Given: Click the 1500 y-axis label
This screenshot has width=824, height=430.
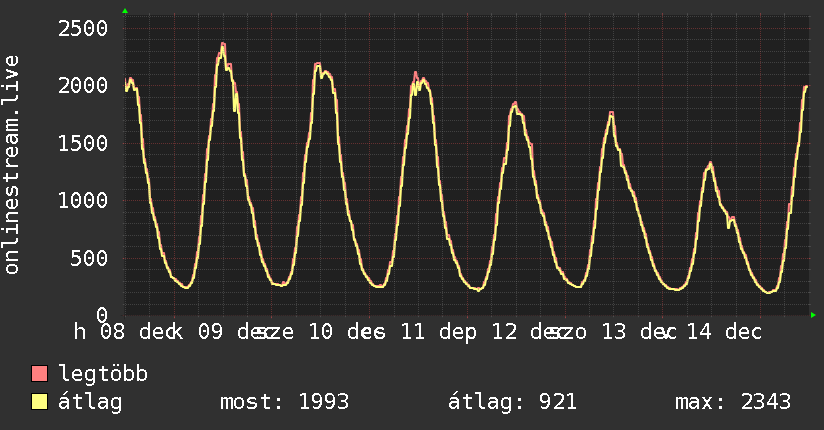Looking at the screenshot, I should coord(82,143).
